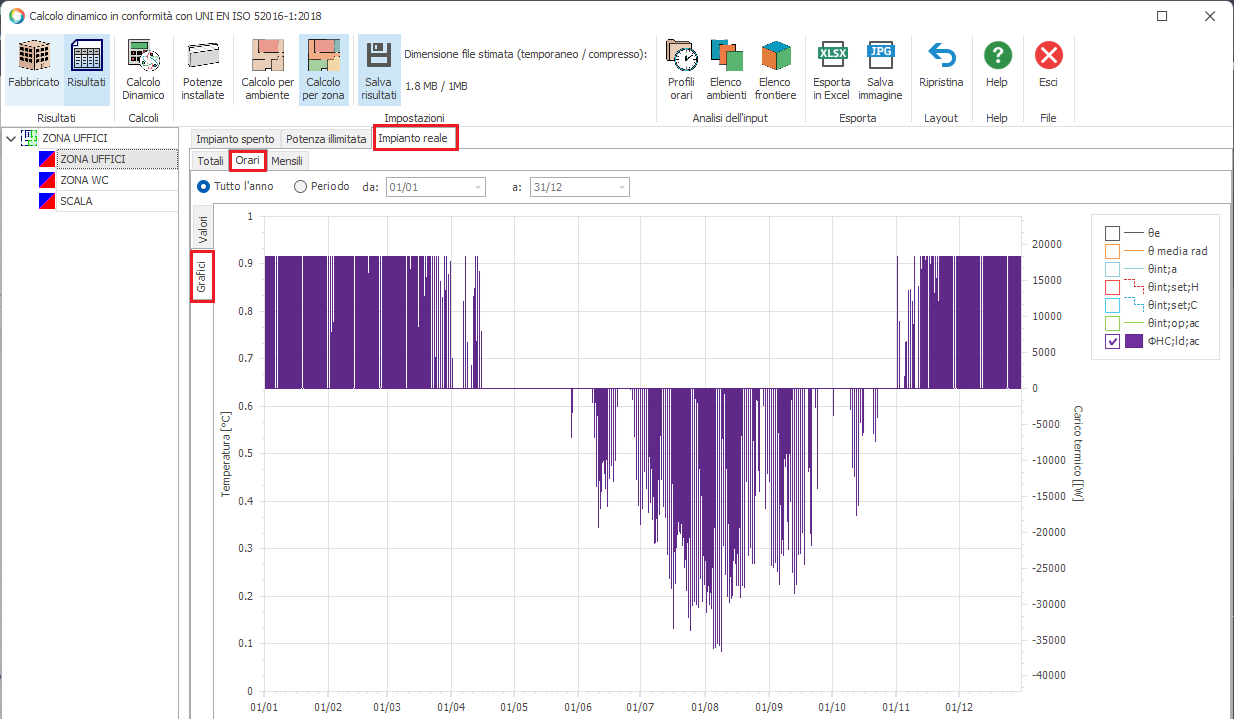Select the Periodo radio button

(300, 187)
